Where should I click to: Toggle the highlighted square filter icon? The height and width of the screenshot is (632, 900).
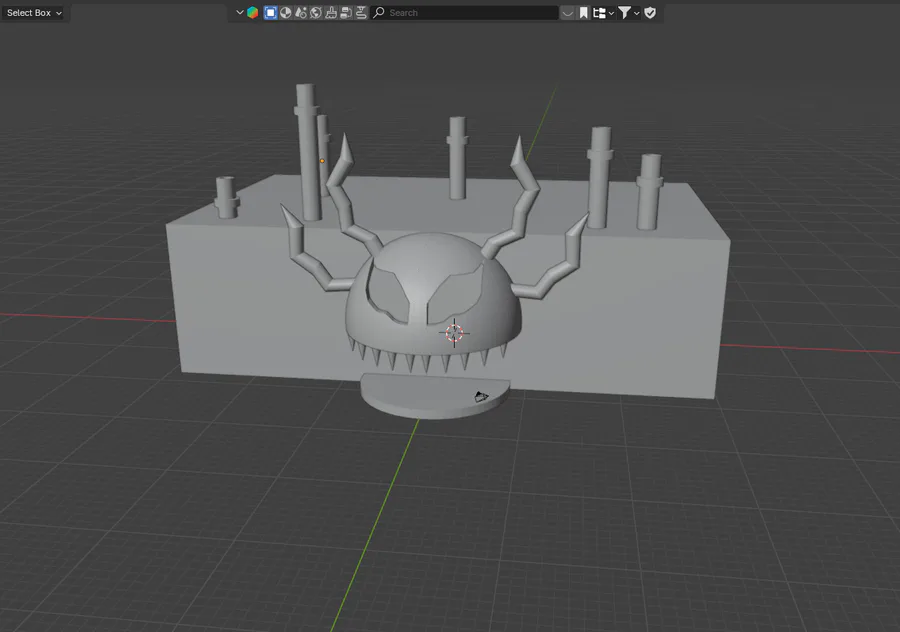(x=270, y=13)
